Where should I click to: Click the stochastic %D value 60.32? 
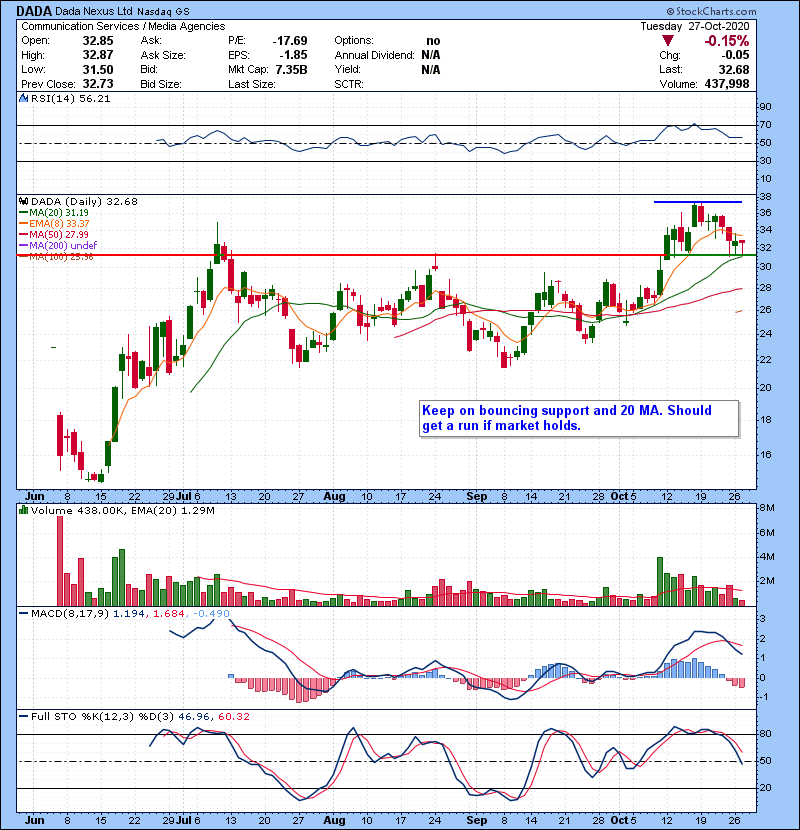[x=233, y=717]
